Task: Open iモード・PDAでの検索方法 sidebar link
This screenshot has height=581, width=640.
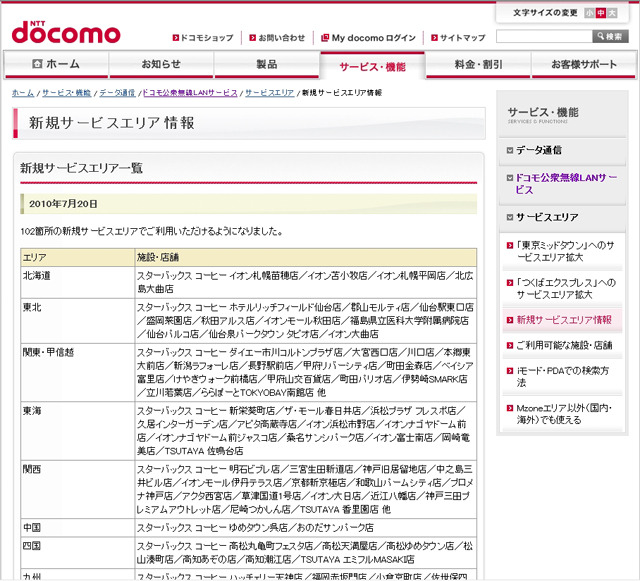Action: click(x=562, y=376)
